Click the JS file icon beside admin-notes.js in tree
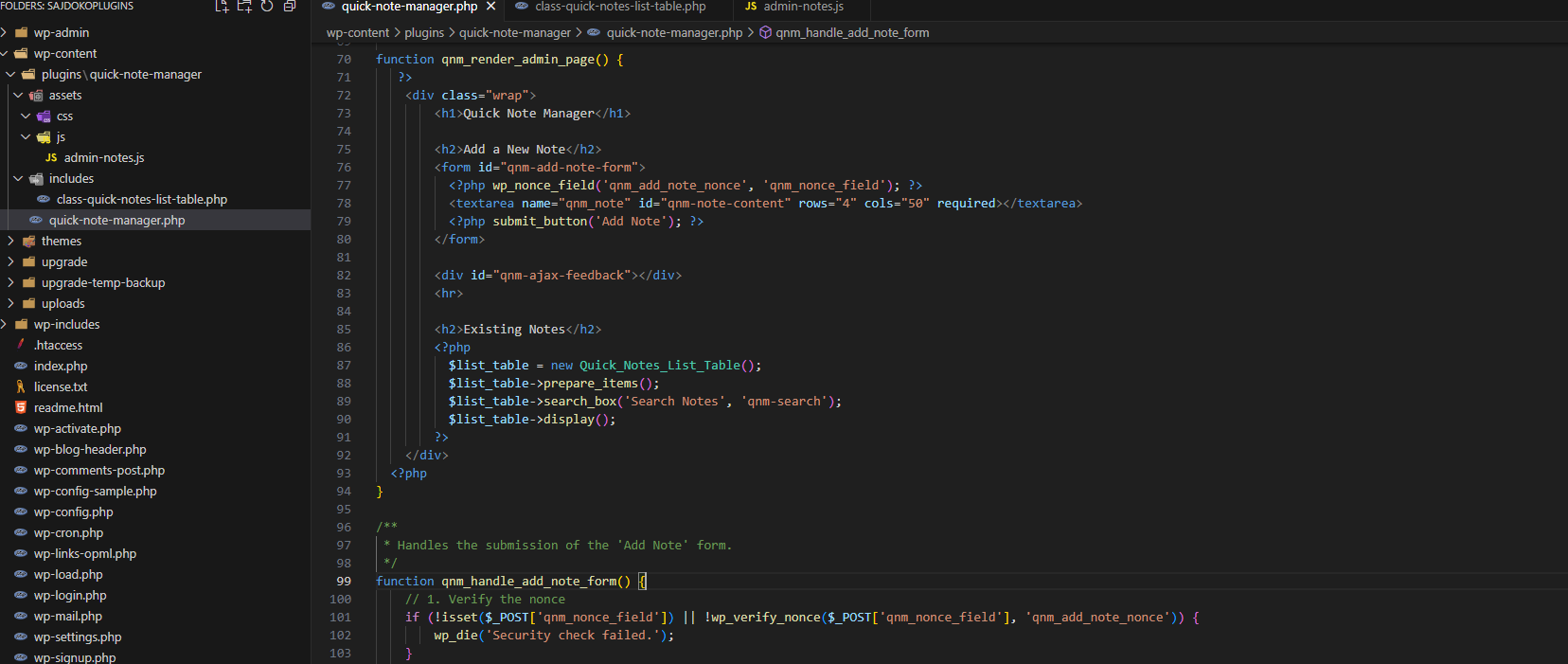Image resolution: width=1568 pixels, height=664 pixels. tap(51, 157)
